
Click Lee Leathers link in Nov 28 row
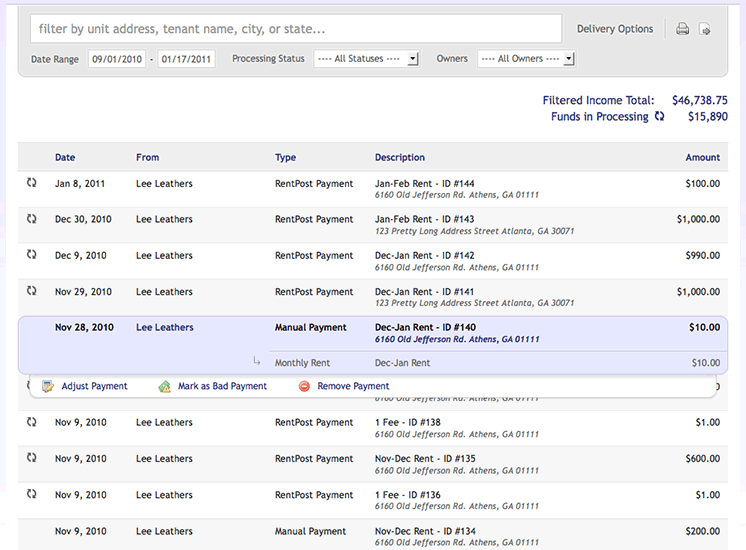pyautogui.click(x=165, y=327)
